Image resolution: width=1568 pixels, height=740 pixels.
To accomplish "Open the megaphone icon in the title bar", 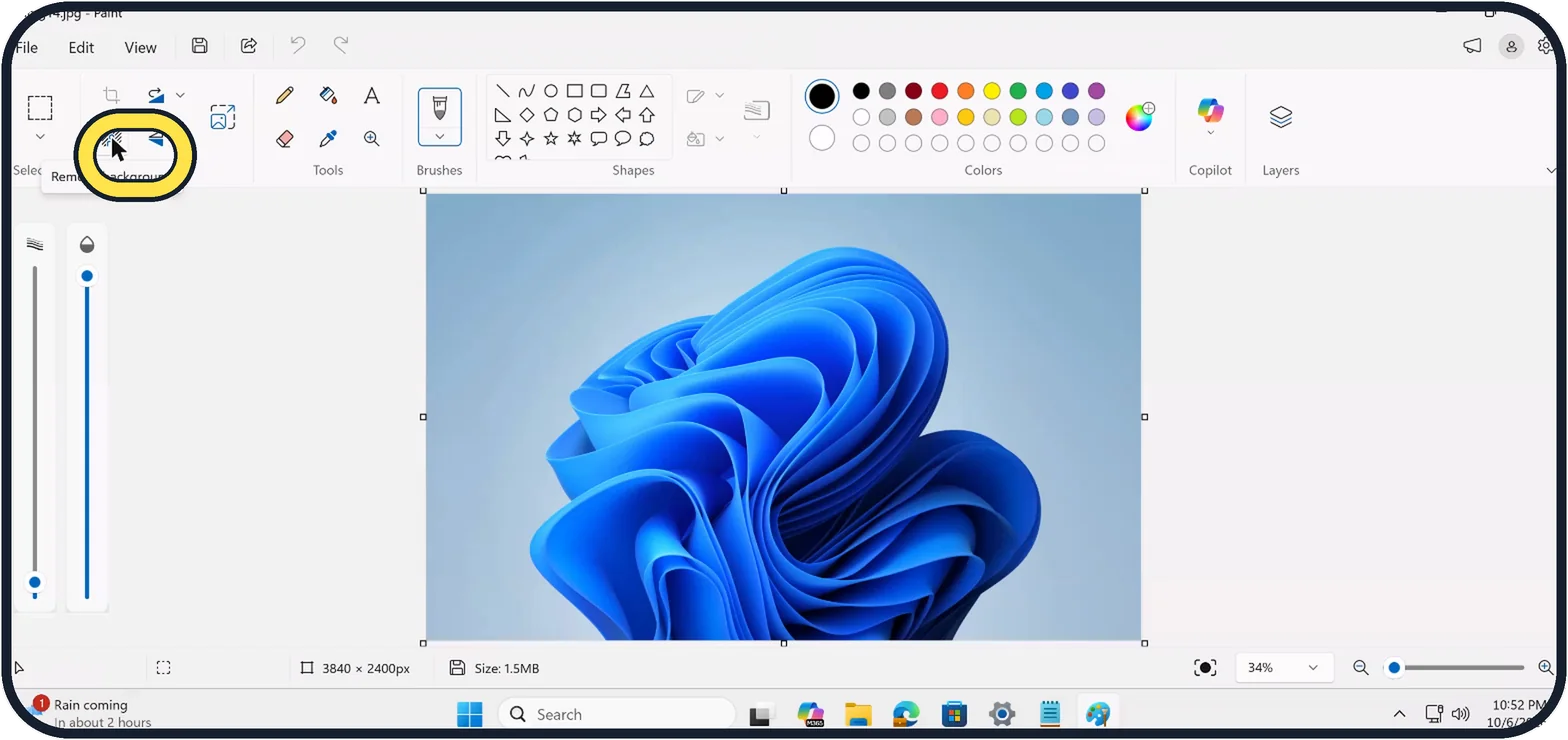I will click(x=1472, y=46).
